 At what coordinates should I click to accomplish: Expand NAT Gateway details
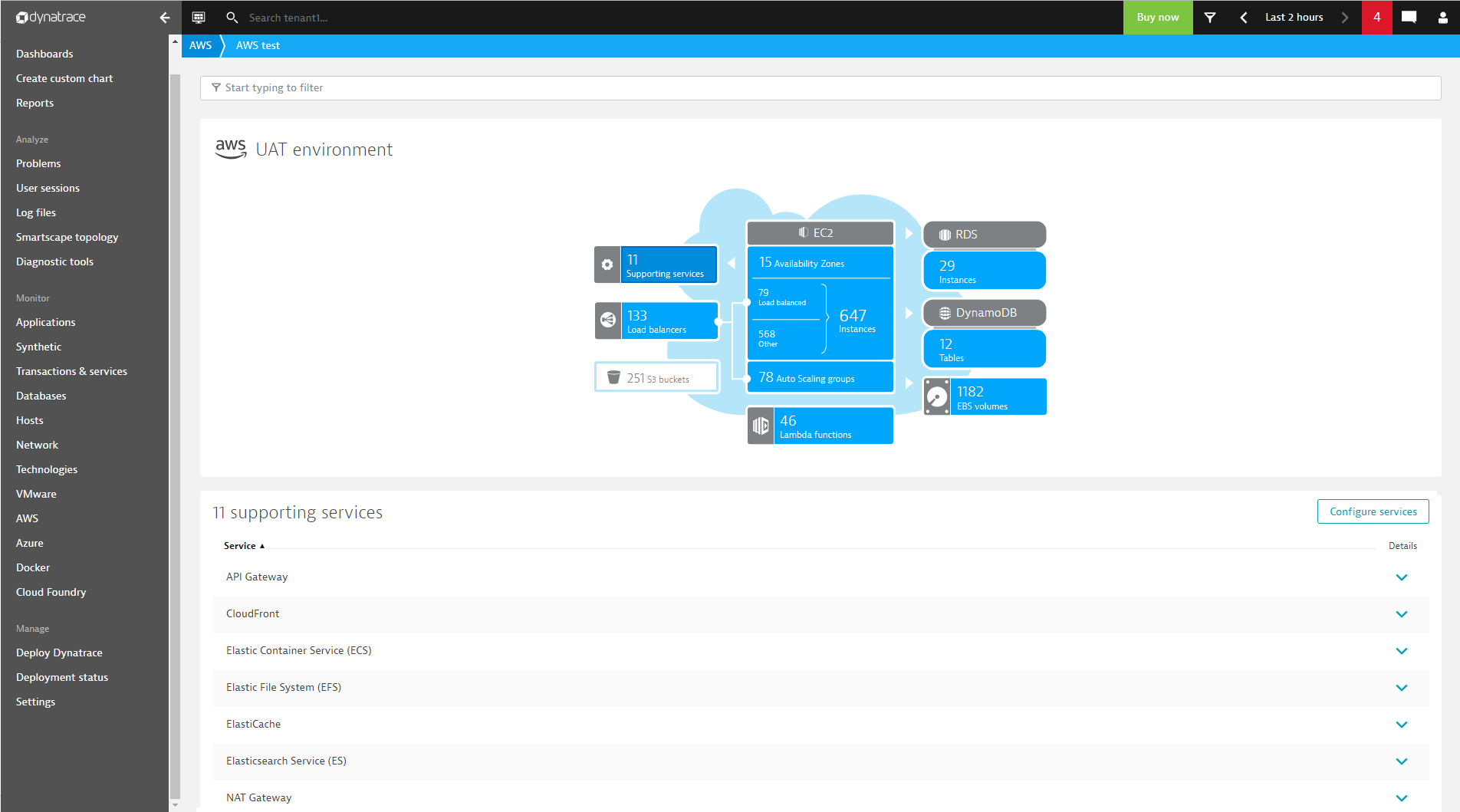coord(1402,798)
